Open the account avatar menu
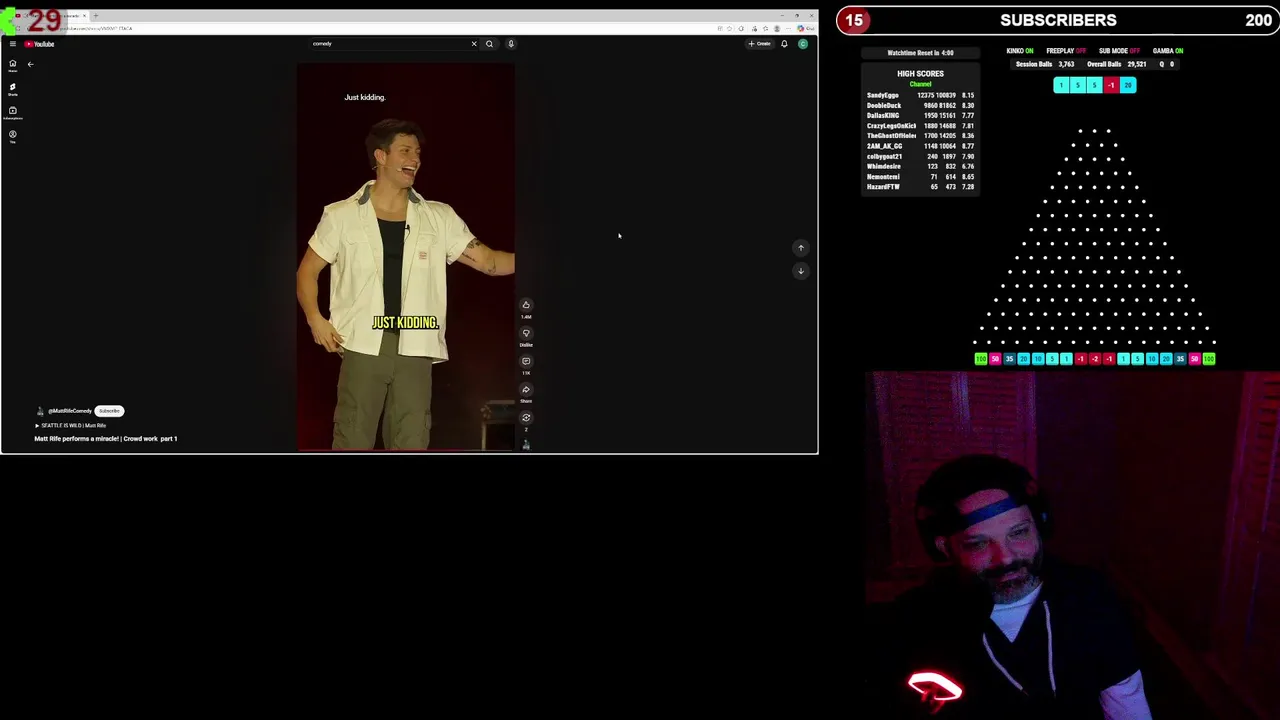The width and height of the screenshot is (1280, 720). coord(802,44)
